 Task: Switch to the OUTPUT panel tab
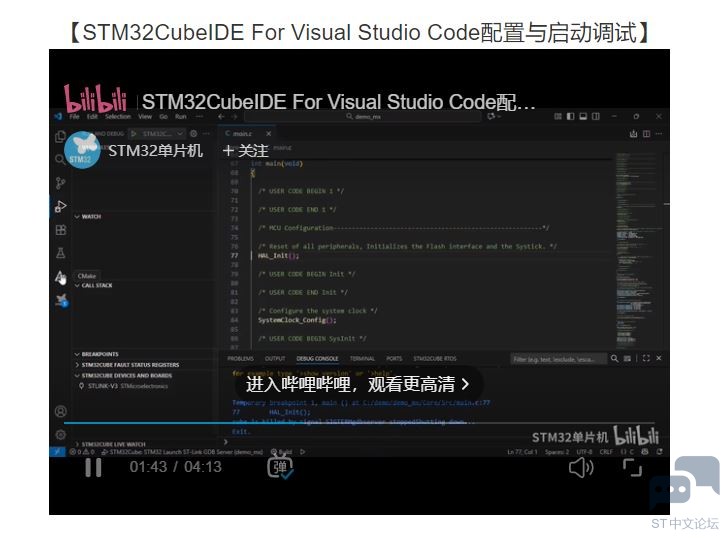(x=275, y=358)
